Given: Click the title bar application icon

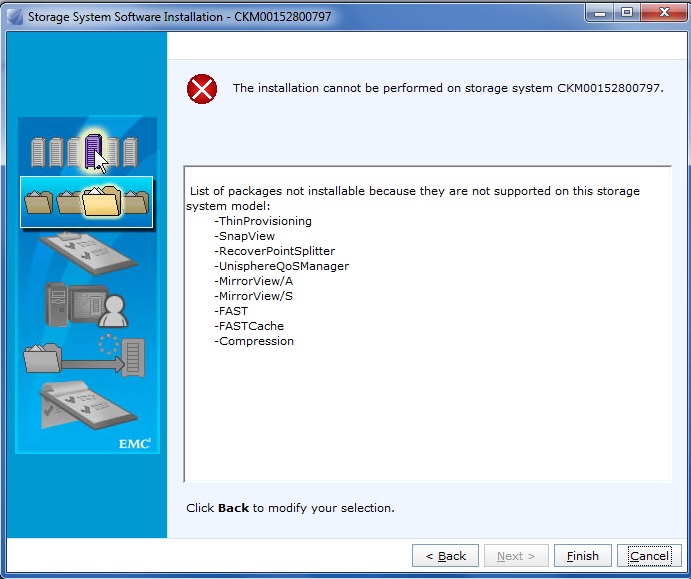Looking at the screenshot, I should [15, 17].
